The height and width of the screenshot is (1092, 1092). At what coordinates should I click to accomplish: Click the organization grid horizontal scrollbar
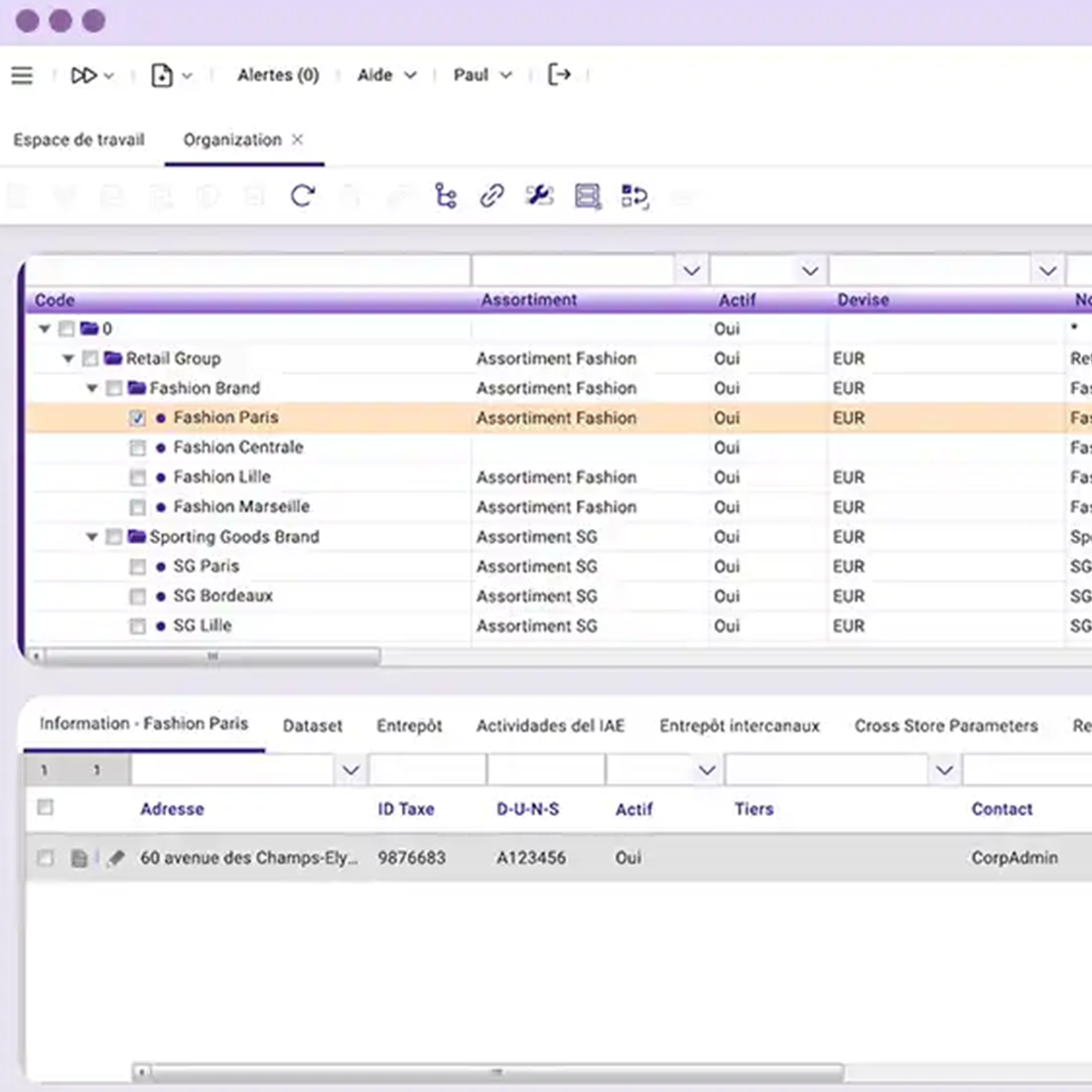point(211,656)
